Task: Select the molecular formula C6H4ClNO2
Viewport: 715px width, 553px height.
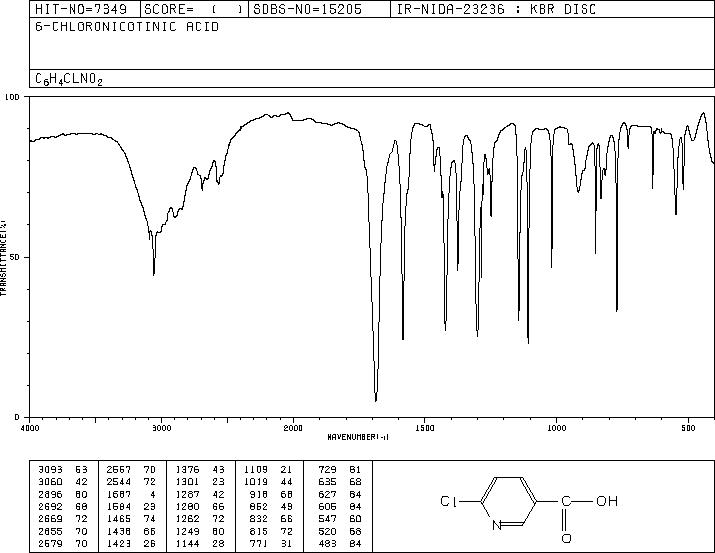Action: click(x=69, y=79)
